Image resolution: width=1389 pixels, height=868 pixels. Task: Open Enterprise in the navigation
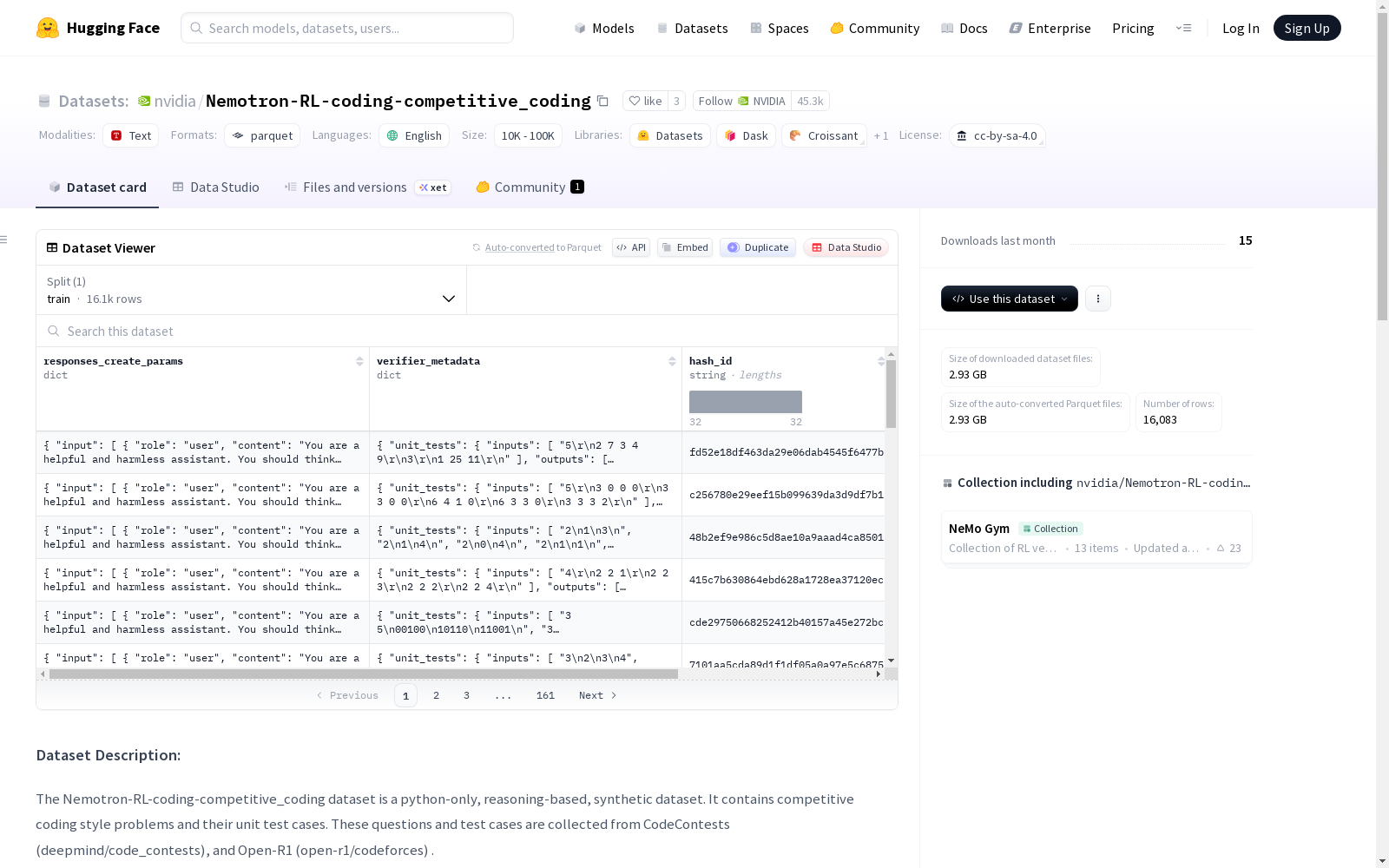pos(1050,28)
